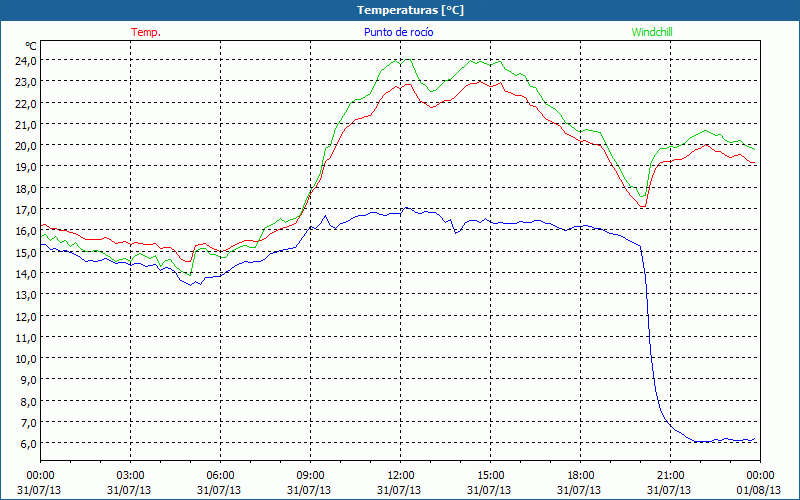
Task: Click the '16,0' y-axis value
Action: pos(27,231)
